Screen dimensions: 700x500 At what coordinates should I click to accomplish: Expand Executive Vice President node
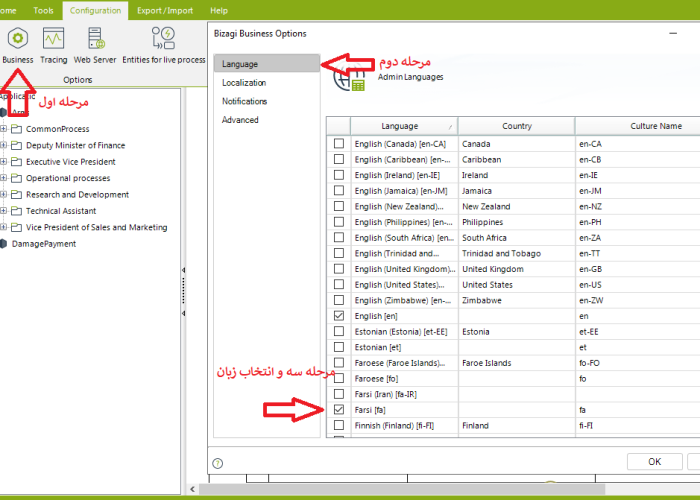click(4, 162)
